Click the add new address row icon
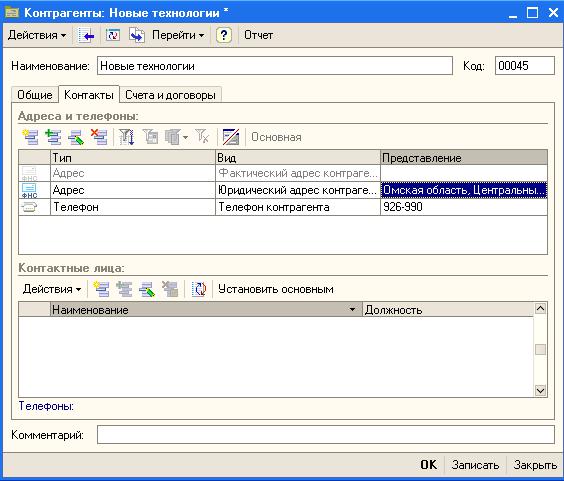Image resolution: width=564 pixels, height=481 pixels. click(x=30, y=137)
